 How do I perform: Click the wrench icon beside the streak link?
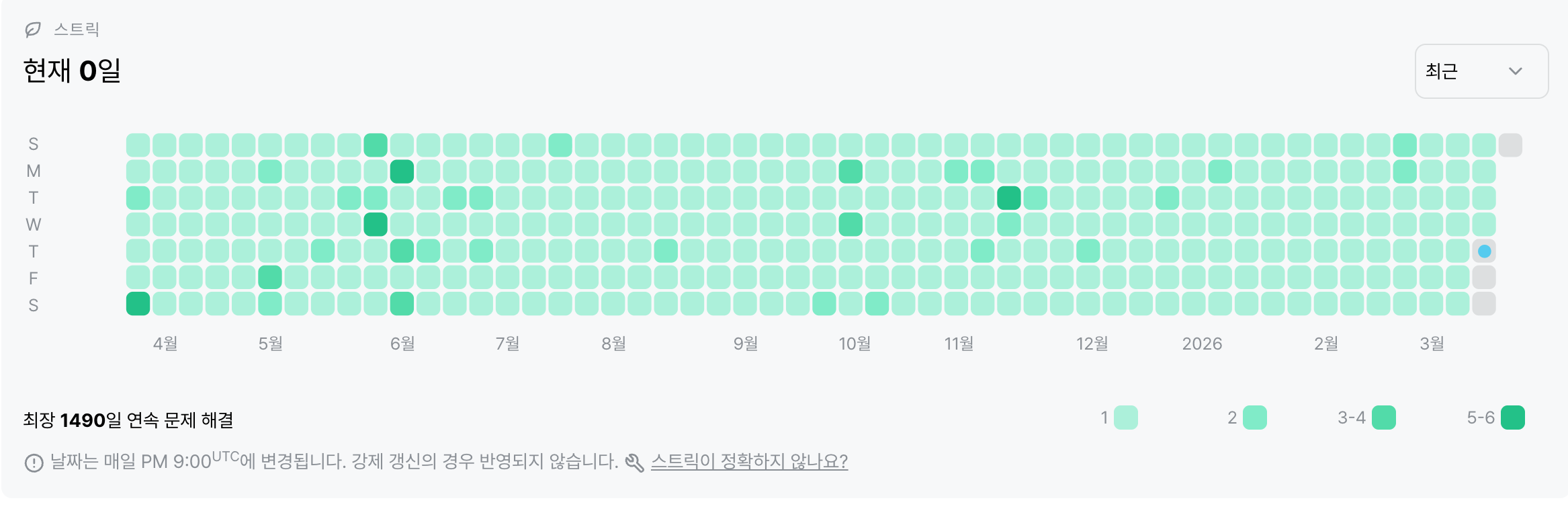(x=634, y=463)
